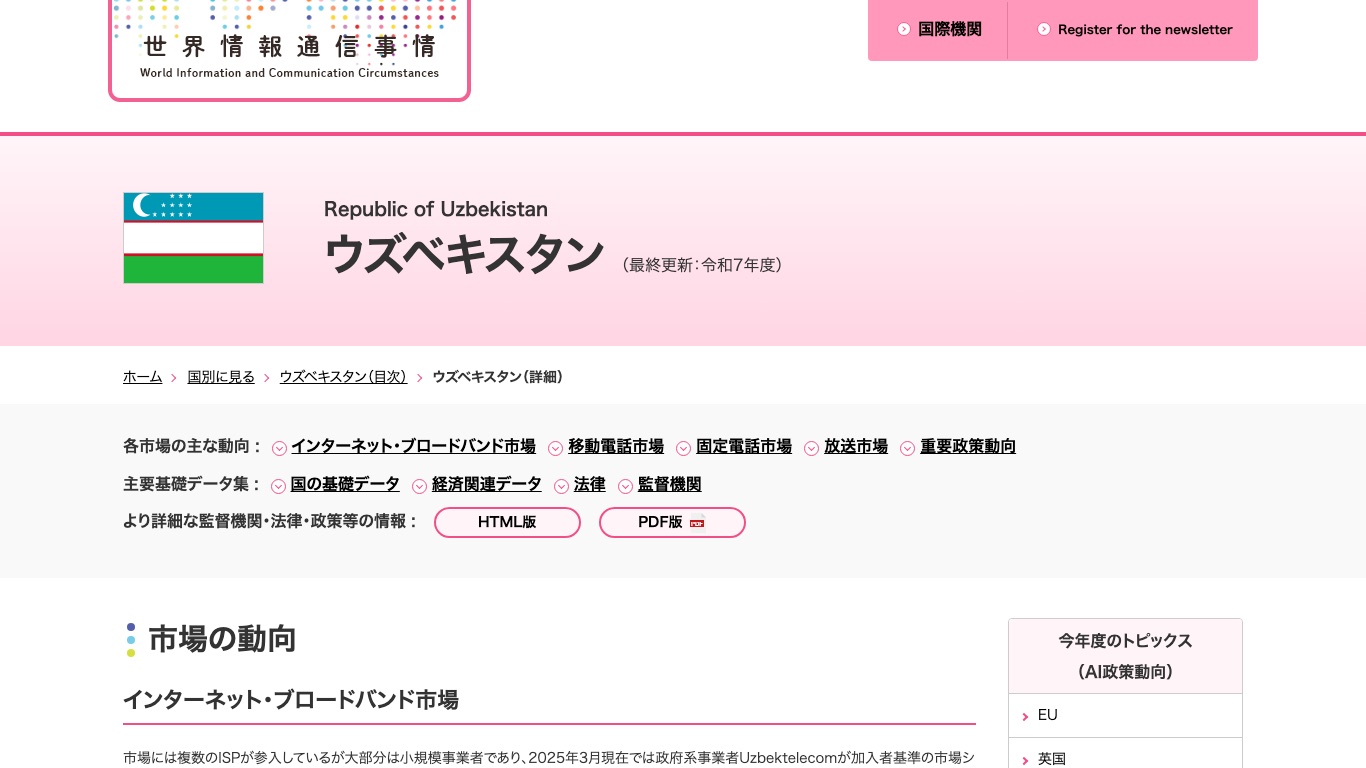
Task: Click the PDF file icon in PDF版 button
Action: pos(698,521)
